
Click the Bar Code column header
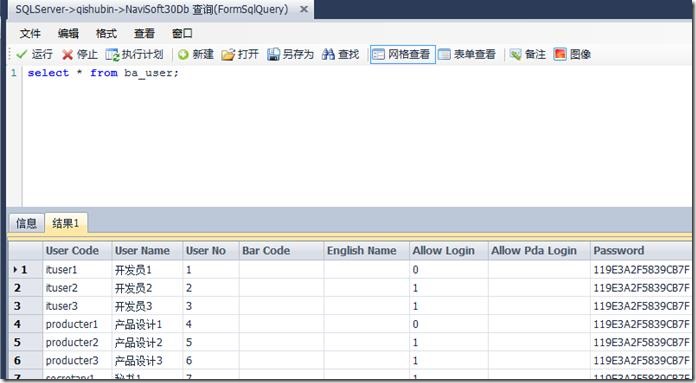tap(281, 251)
